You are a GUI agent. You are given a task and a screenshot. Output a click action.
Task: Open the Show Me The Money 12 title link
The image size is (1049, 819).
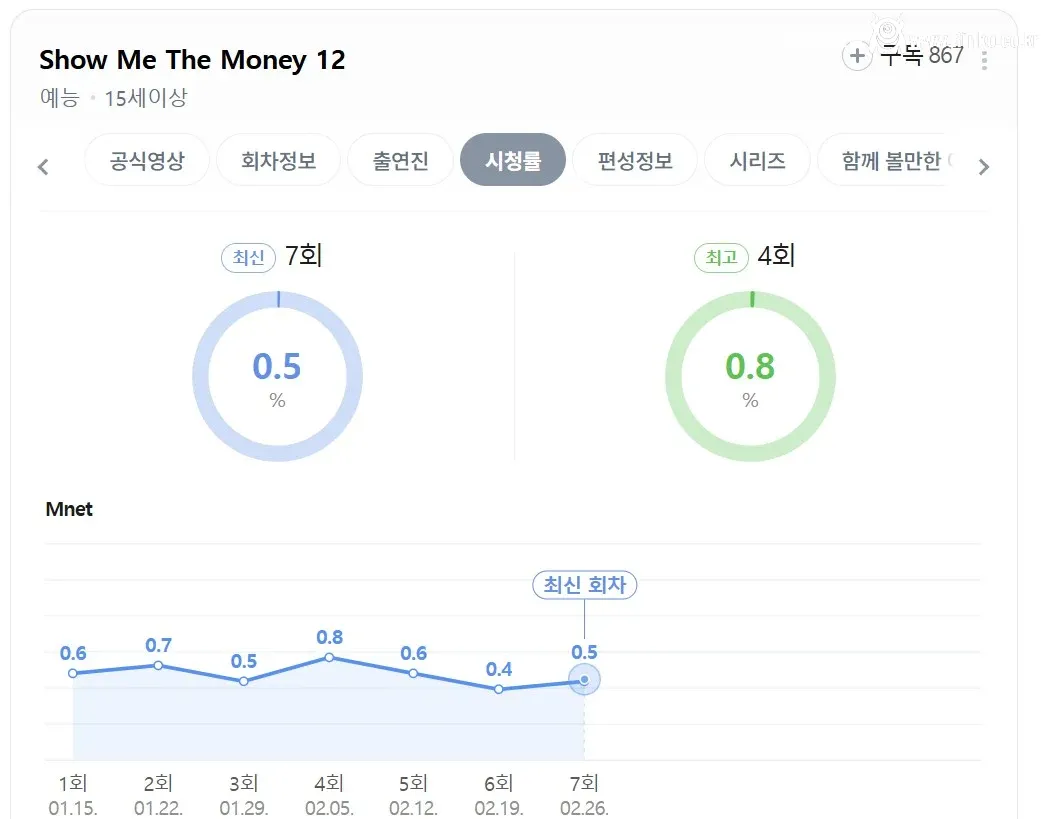[x=192, y=60]
